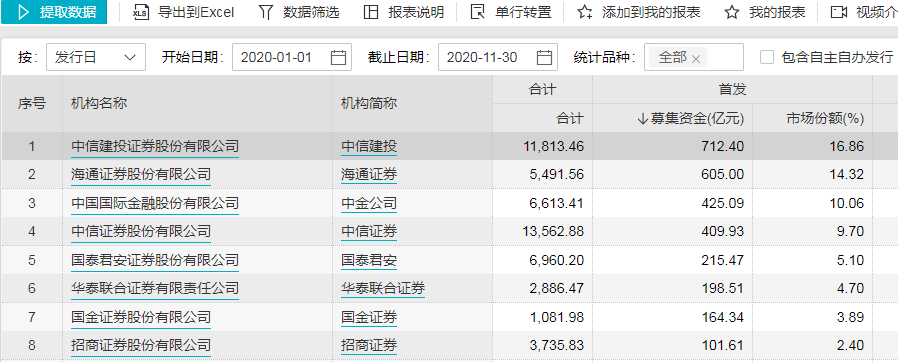Open 海通证券股份有限公司 link
This screenshot has width=898, height=362.
141,174
